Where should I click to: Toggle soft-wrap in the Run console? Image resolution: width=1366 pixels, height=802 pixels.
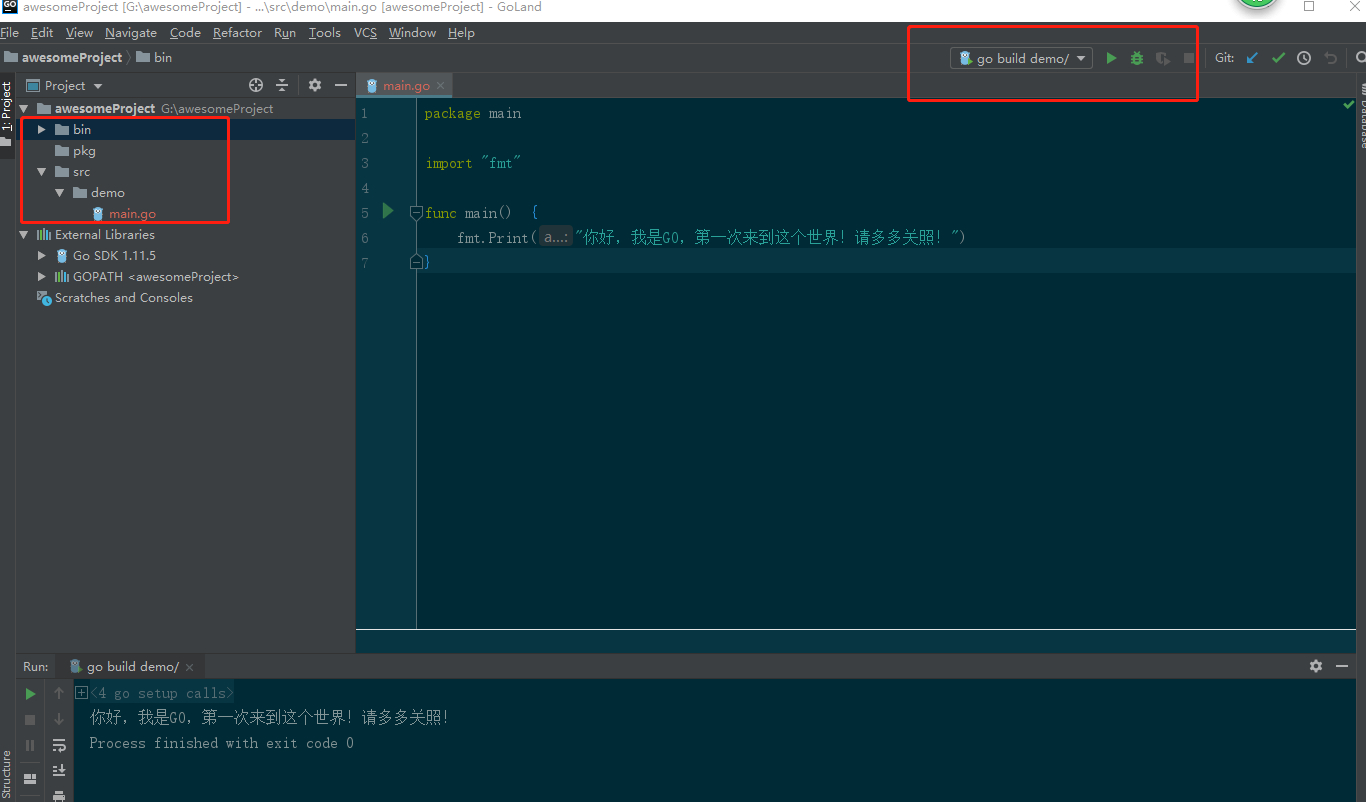[59, 745]
